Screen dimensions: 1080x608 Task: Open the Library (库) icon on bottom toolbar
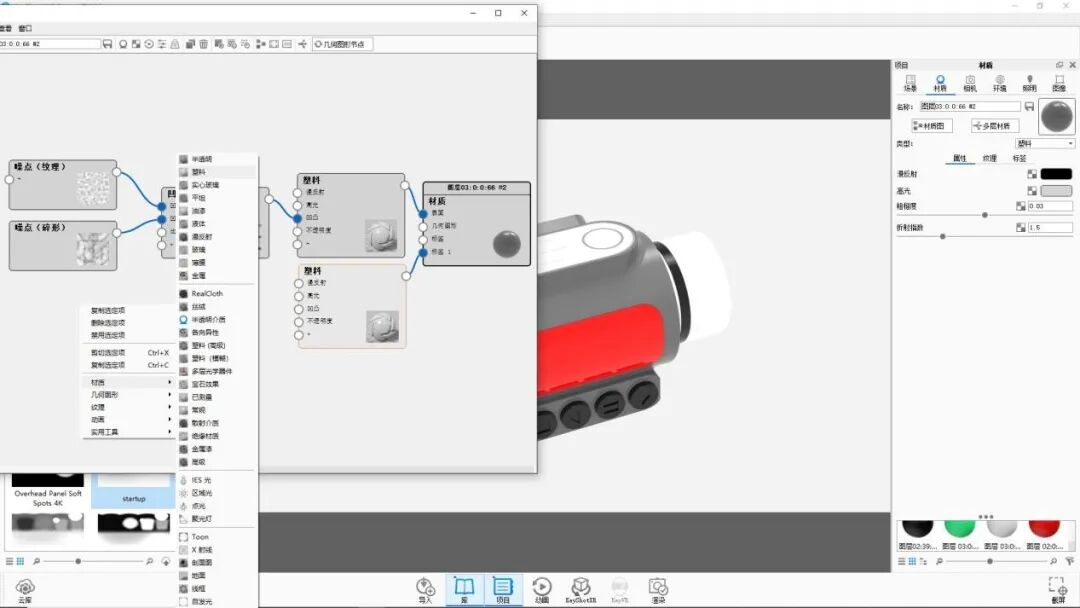[x=463, y=589]
